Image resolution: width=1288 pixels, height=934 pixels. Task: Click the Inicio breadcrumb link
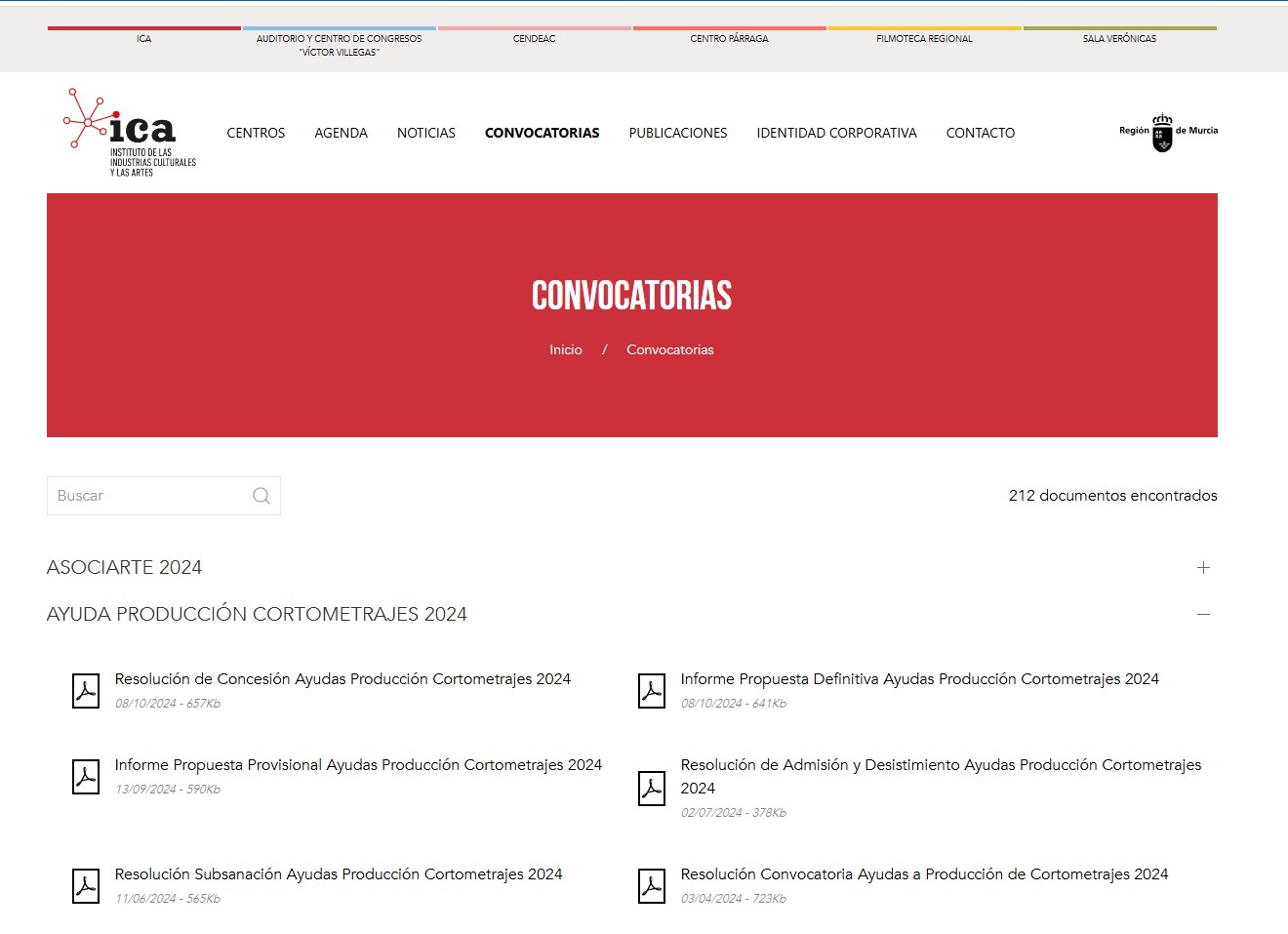(565, 349)
